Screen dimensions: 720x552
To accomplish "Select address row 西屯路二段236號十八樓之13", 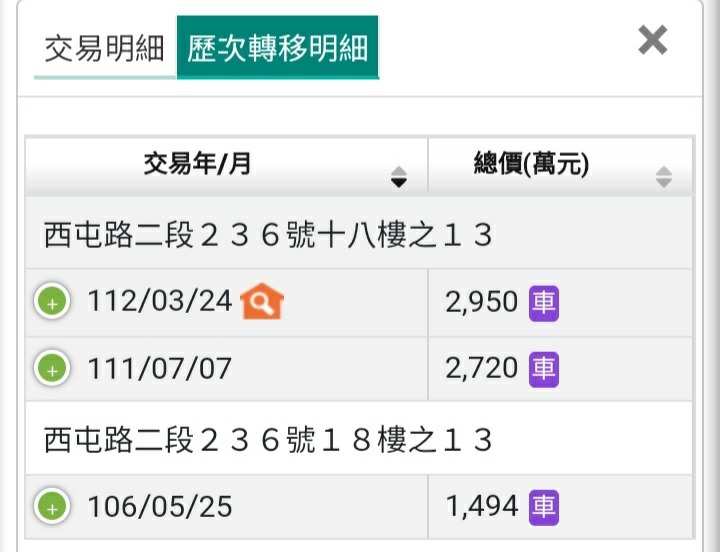I will click(359, 233).
